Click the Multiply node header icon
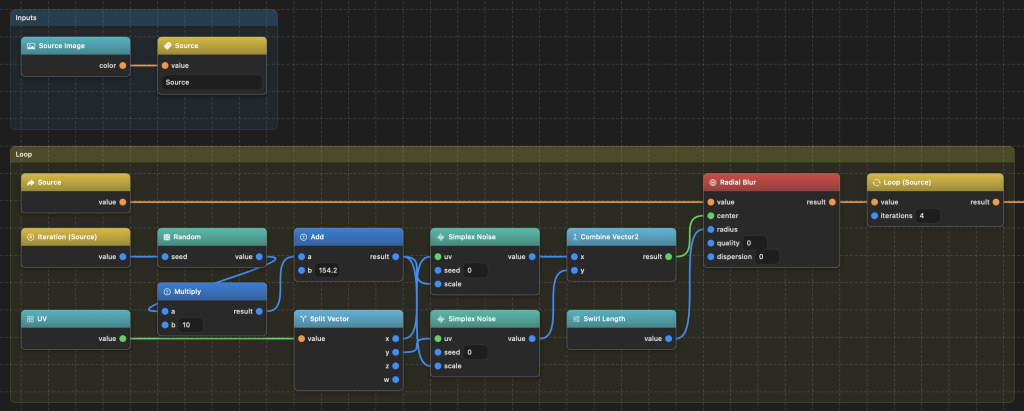 (168, 291)
